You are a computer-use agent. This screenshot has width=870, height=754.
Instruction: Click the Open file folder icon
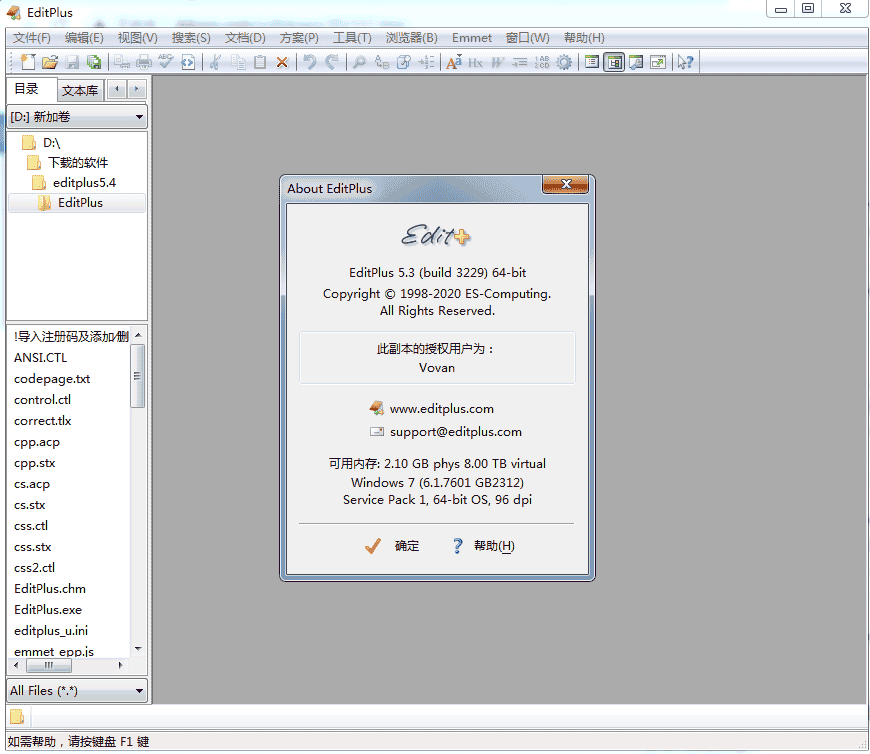[x=49, y=62]
